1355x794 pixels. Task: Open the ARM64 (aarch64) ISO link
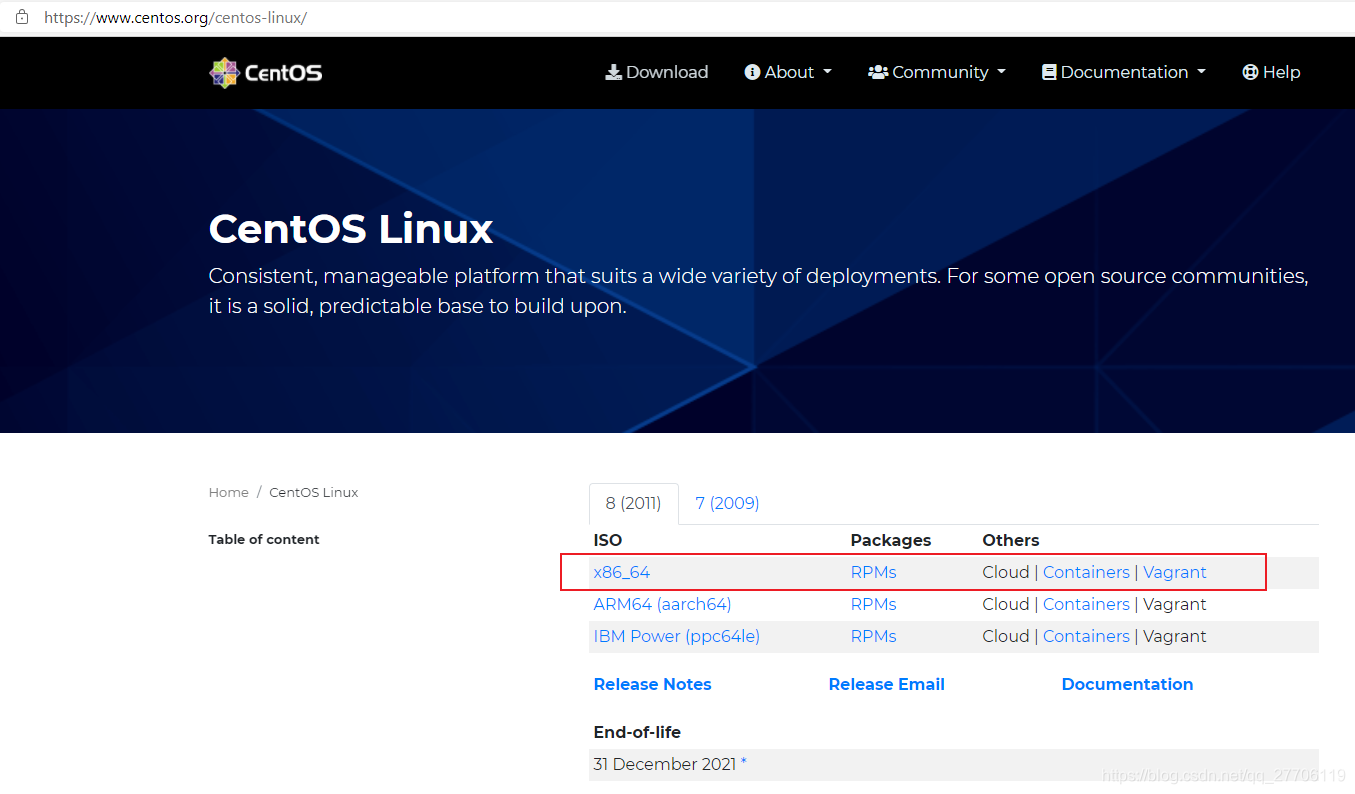(662, 604)
